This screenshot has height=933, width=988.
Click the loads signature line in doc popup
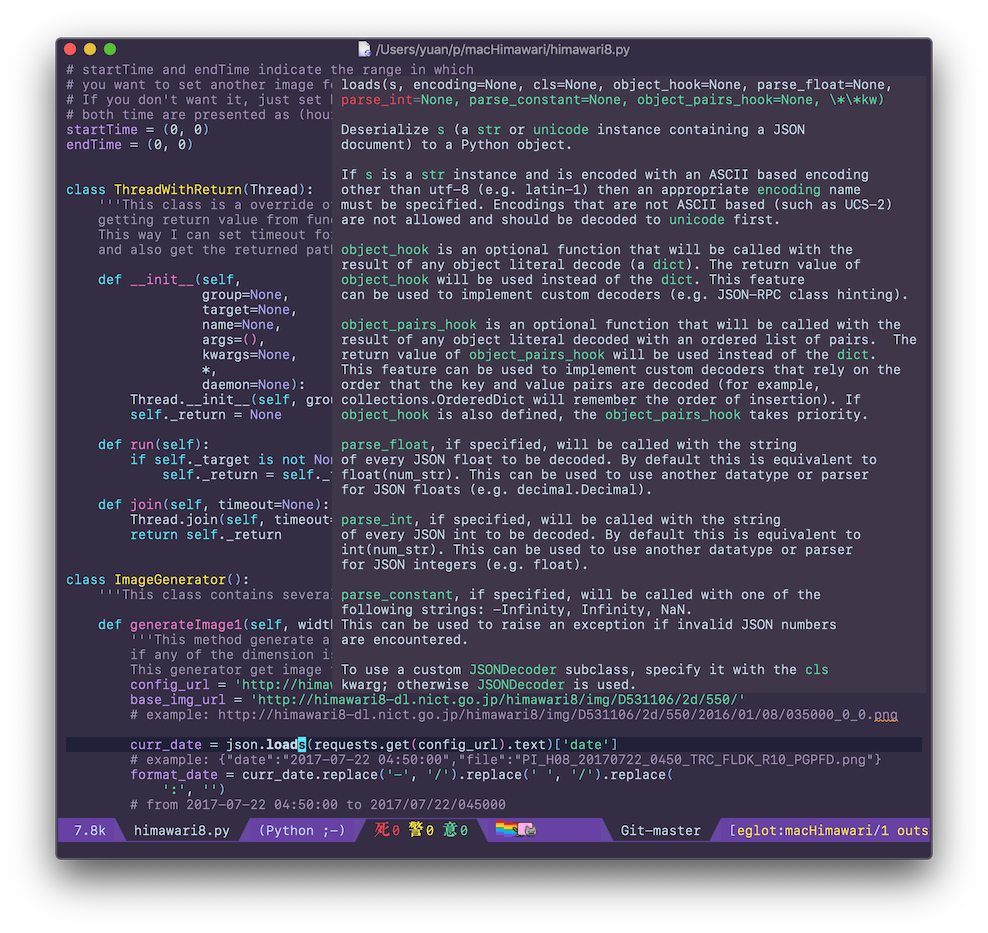pos(617,85)
